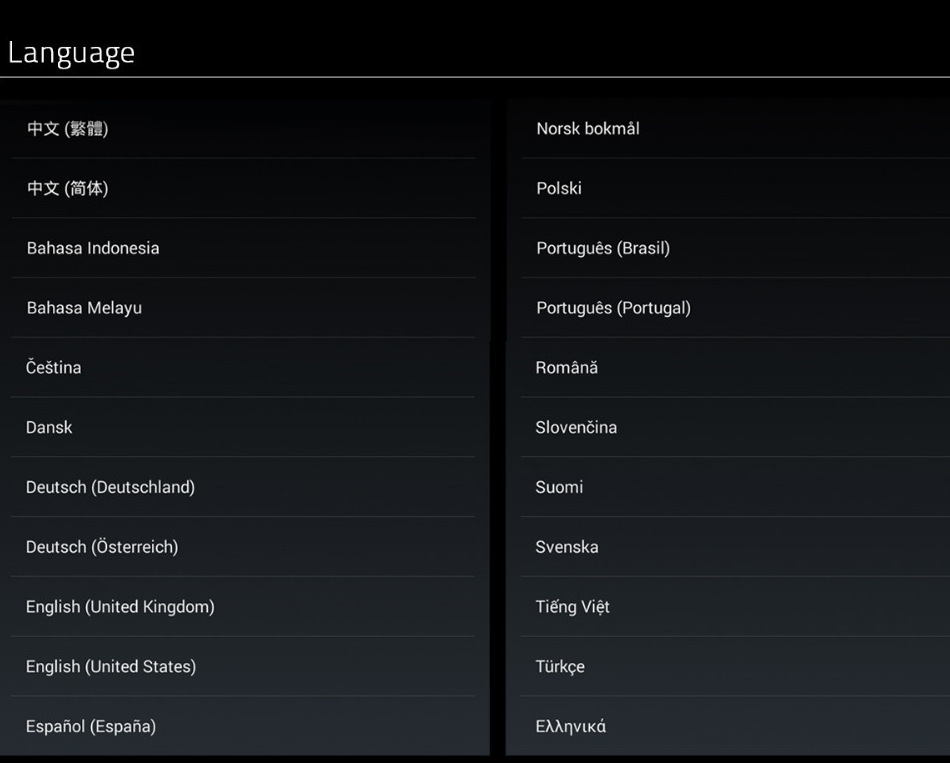The height and width of the screenshot is (770, 950).
Task: Select Ελληνικά Greek language
Action: coord(571,727)
